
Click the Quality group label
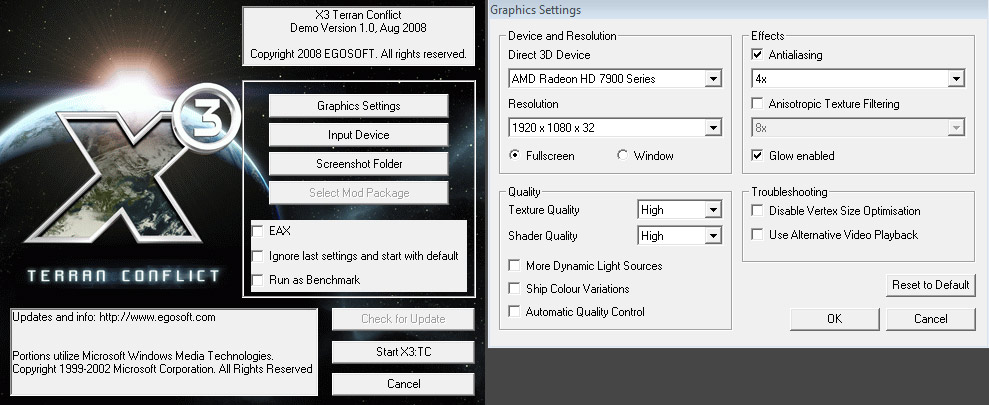pos(524,192)
